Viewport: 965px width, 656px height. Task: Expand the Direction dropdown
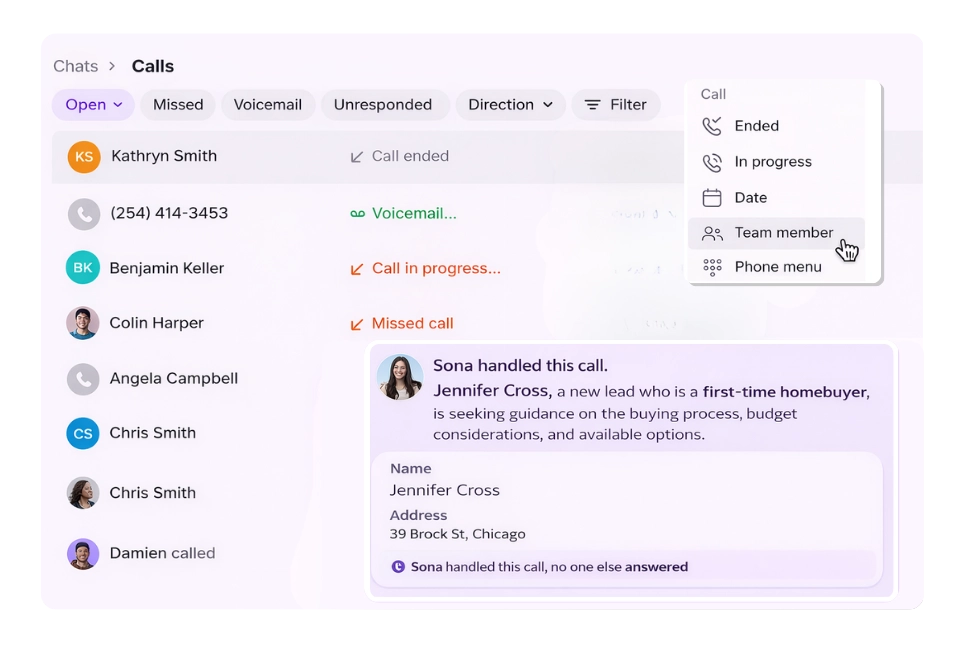tap(510, 105)
